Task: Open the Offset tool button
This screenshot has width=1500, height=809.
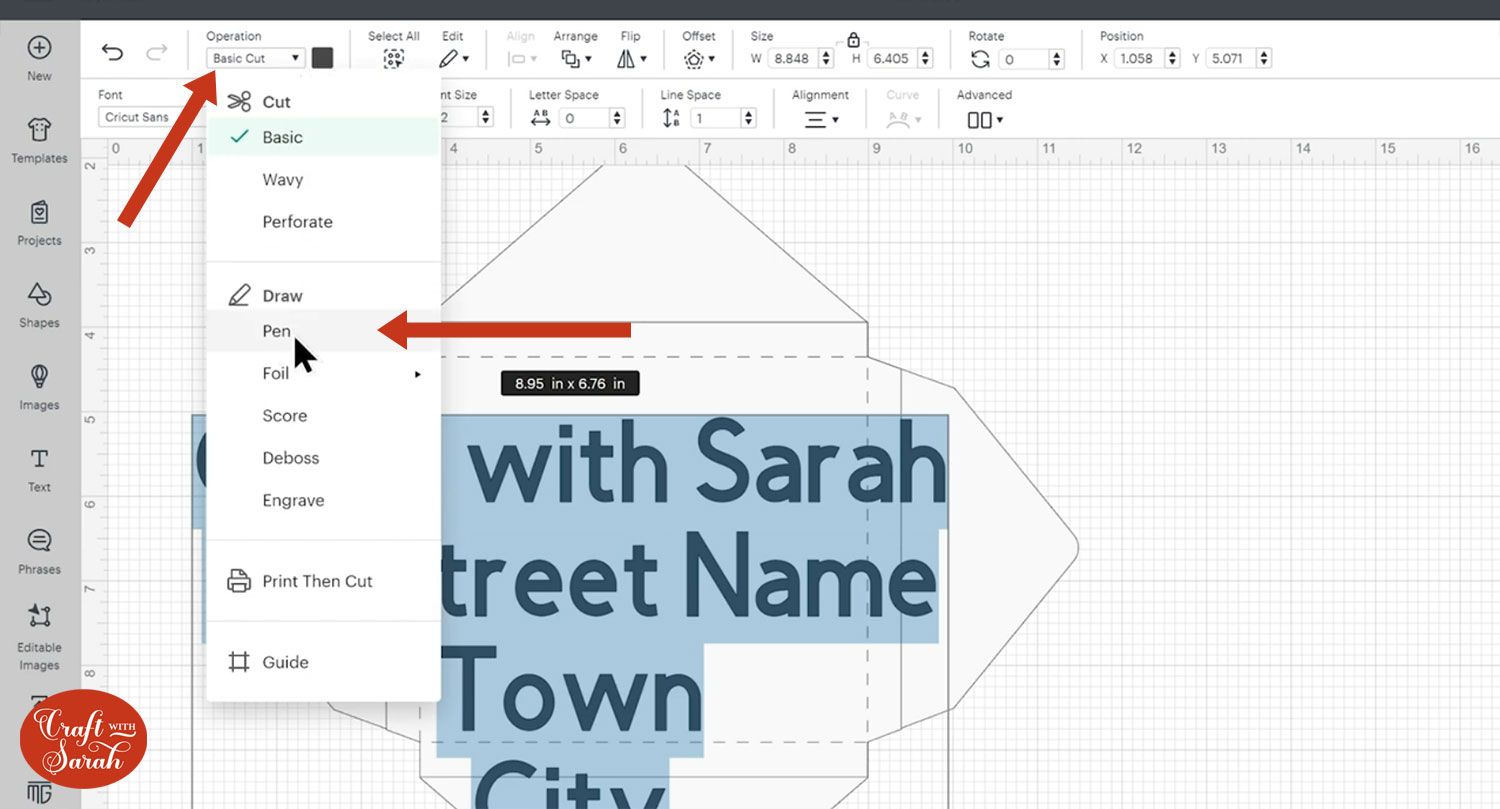Action: point(698,59)
